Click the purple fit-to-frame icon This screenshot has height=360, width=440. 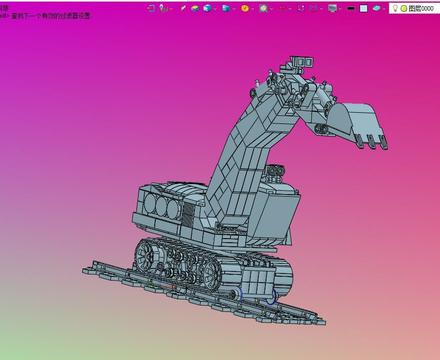301,8
